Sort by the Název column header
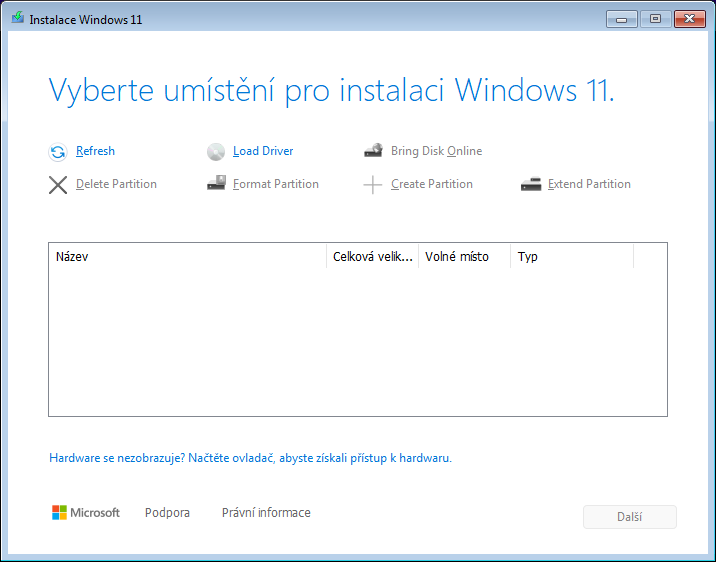 tap(187, 257)
